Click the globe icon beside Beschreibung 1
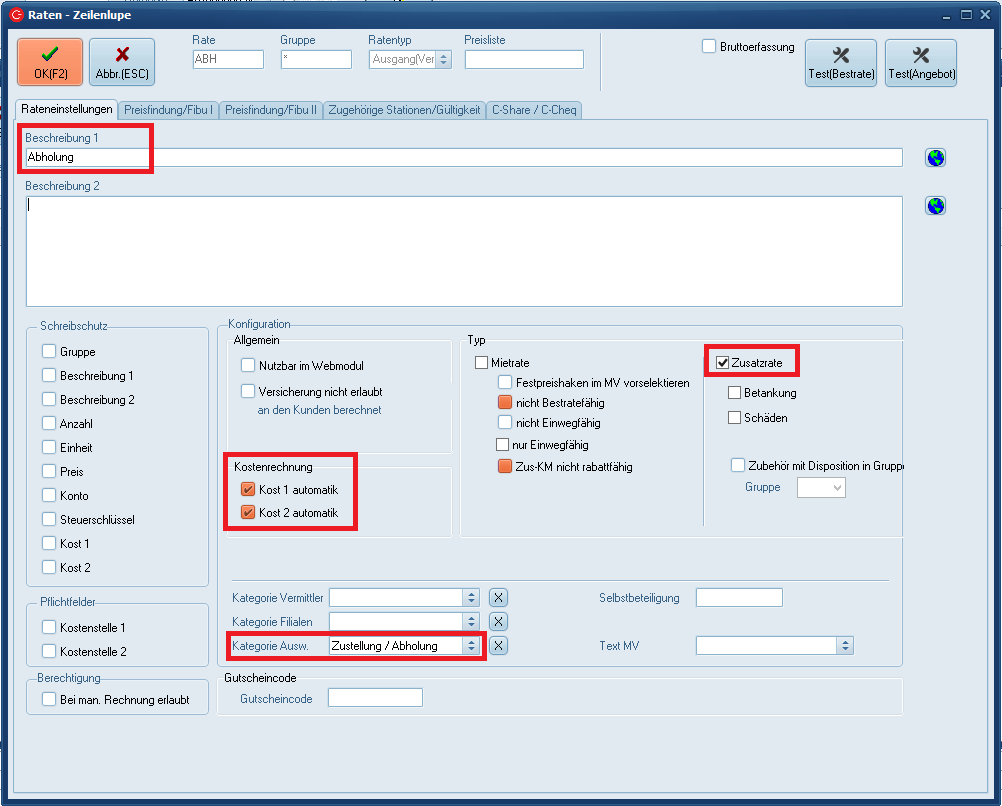Image resolution: width=1002 pixels, height=806 pixels. [935, 158]
